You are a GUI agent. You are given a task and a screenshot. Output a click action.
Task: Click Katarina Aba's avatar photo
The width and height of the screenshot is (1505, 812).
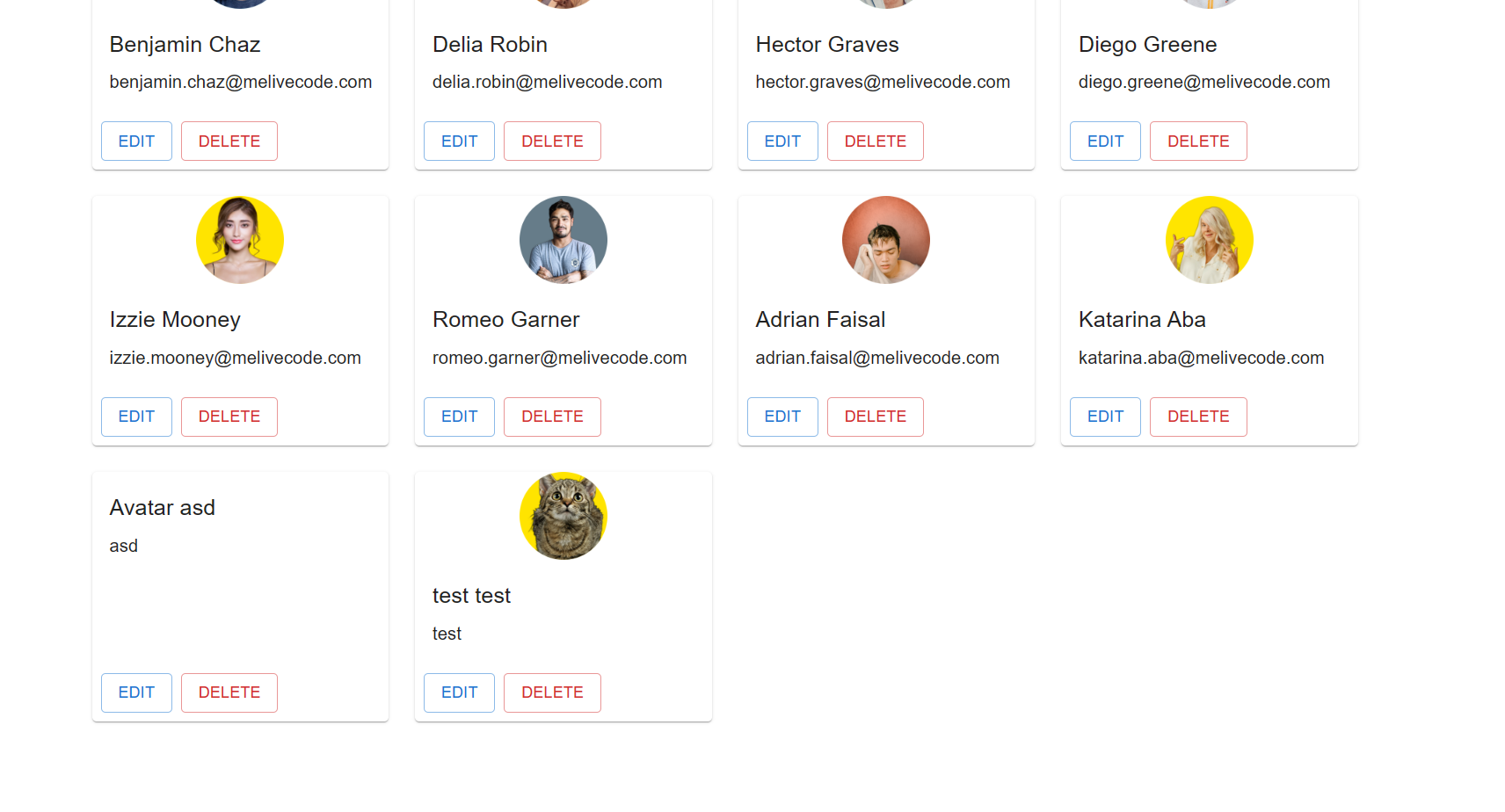pos(1210,240)
